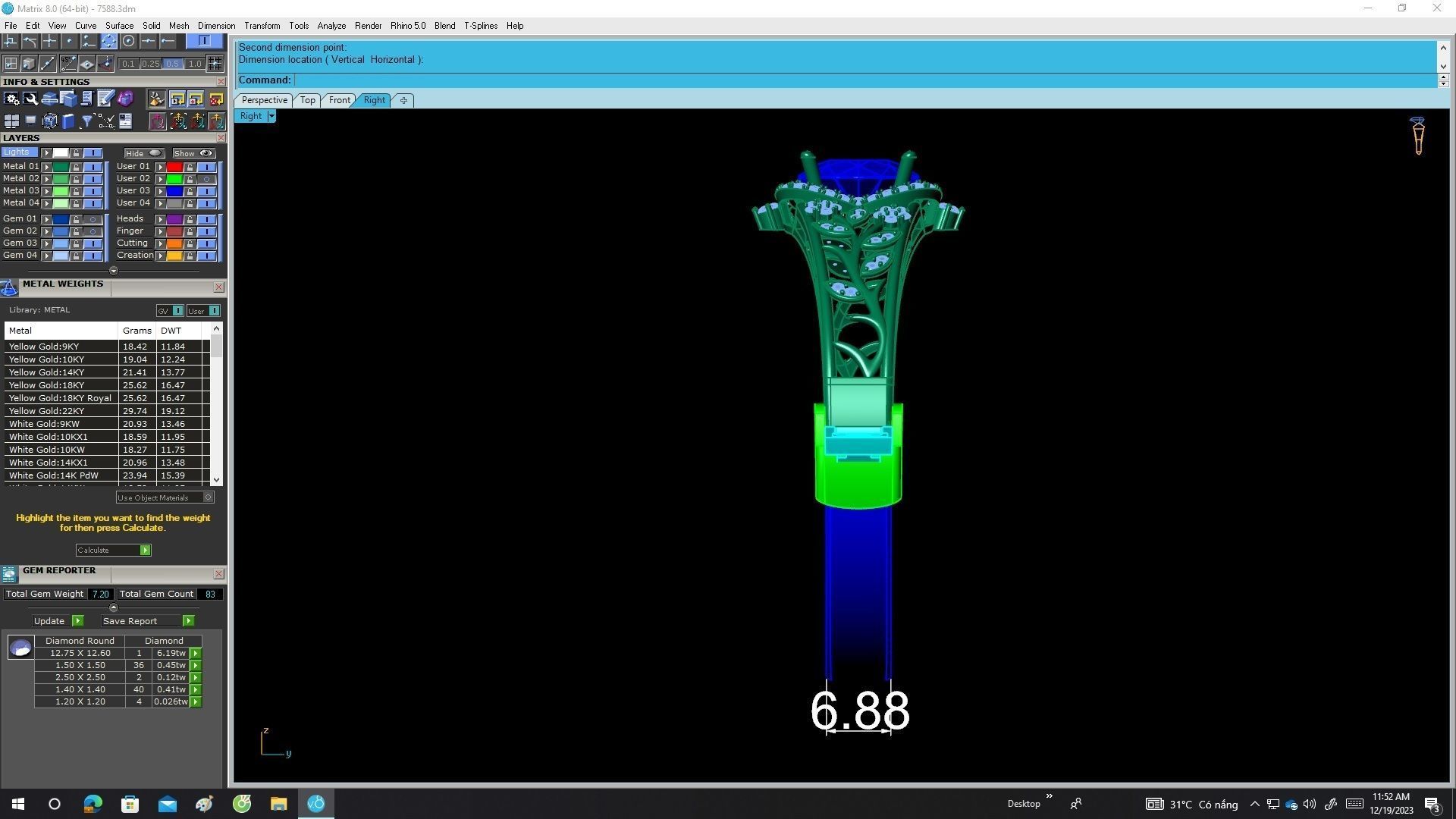This screenshot has width=1456, height=819.
Task: Click the center object snap icon
Action: (x=128, y=41)
